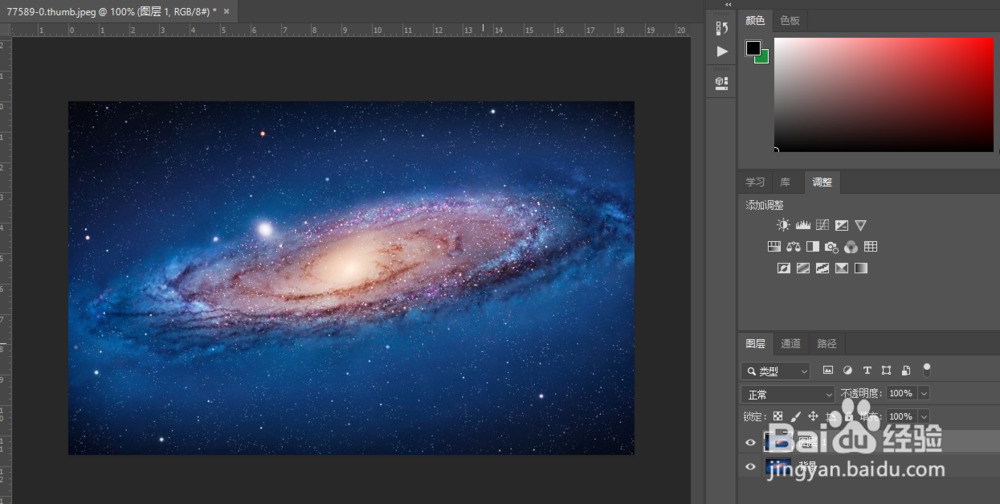Image resolution: width=1000 pixels, height=504 pixels.
Task: Toggle layer filtering on or off
Action: [927, 369]
